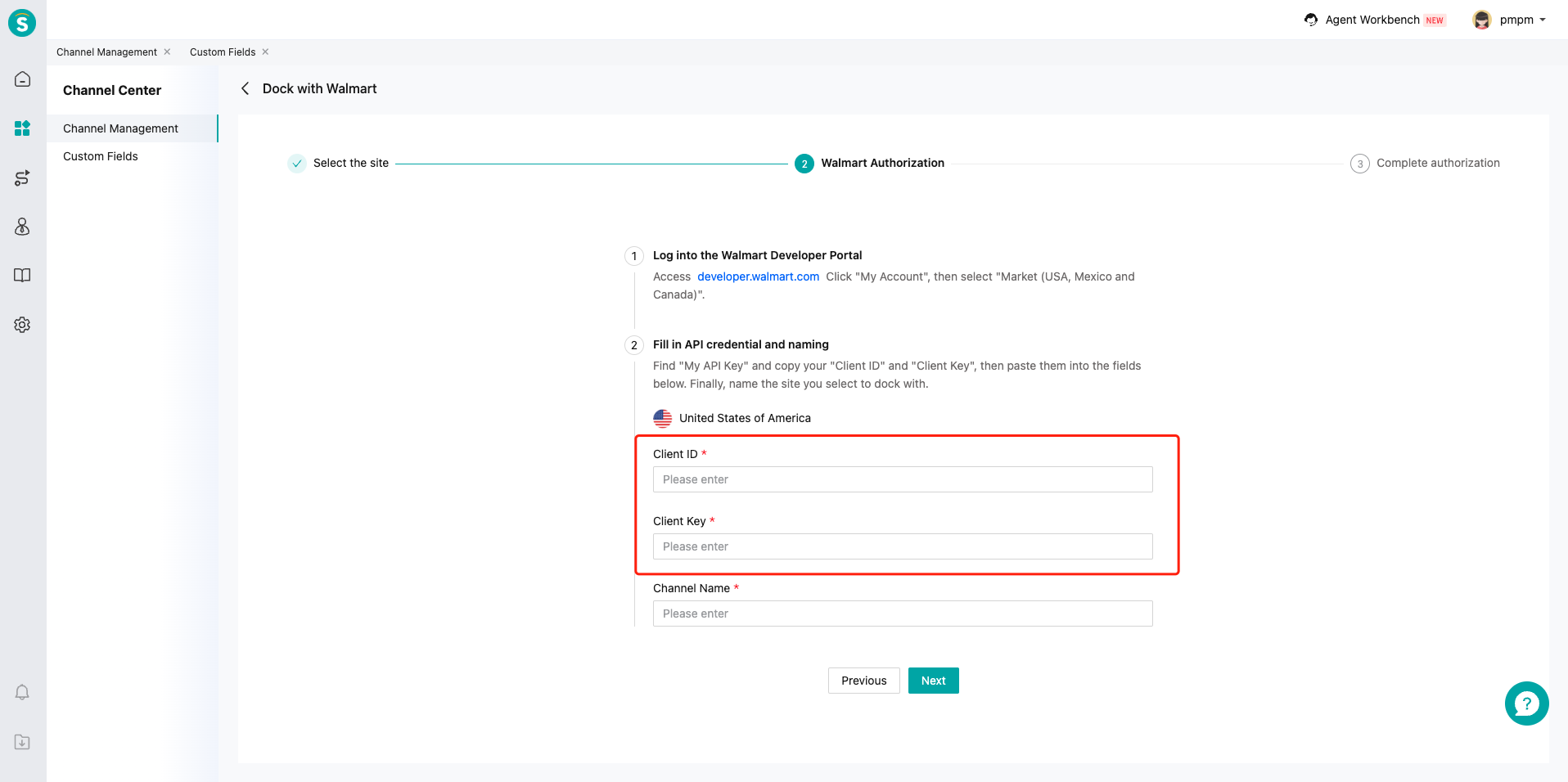
Task: Click Log into the Walmart Developer Portal text
Action: coord(758,255)
